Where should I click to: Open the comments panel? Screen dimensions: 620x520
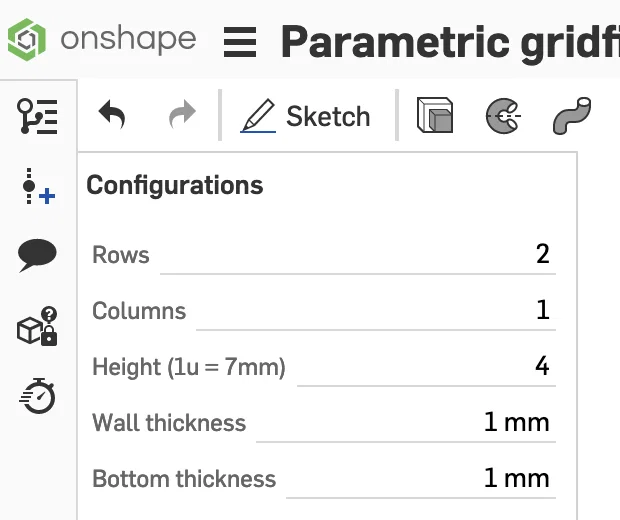(x=38, y=256)
